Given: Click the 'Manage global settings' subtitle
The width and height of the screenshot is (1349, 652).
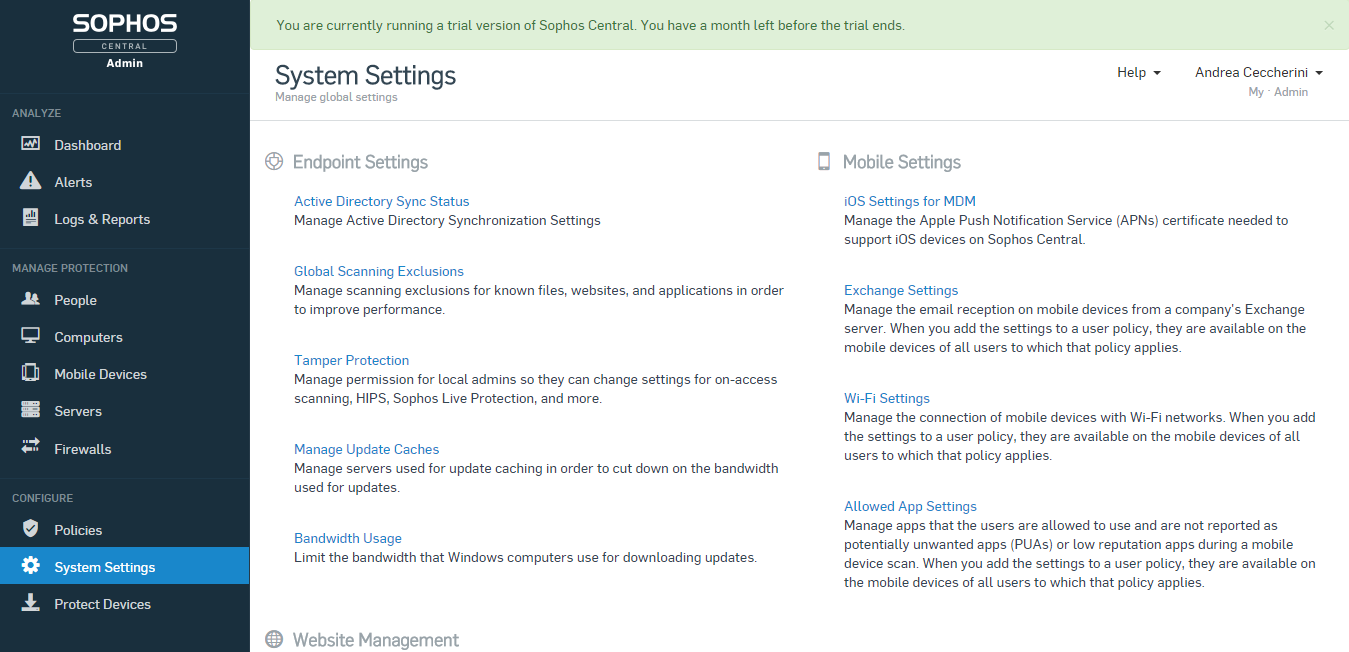Looking at the screenshot, I should pyautogui.click(x=336, y=97).
